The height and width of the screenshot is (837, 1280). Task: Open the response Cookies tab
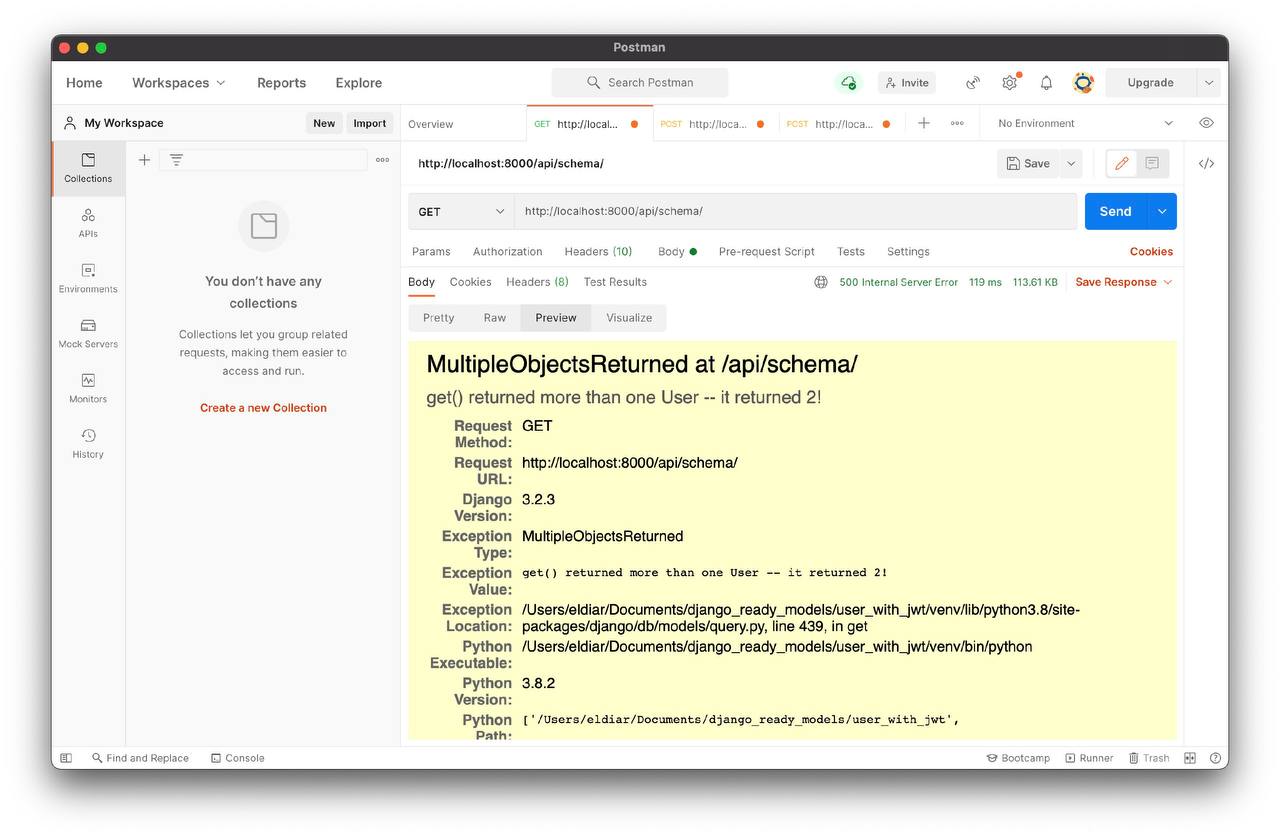point(470,282)
